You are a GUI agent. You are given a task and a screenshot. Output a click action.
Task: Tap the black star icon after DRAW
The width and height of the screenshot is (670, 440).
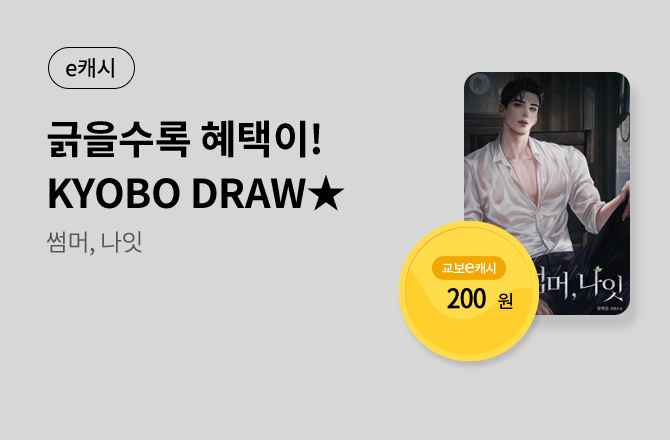pyautogui.click(x=326, y=194)
